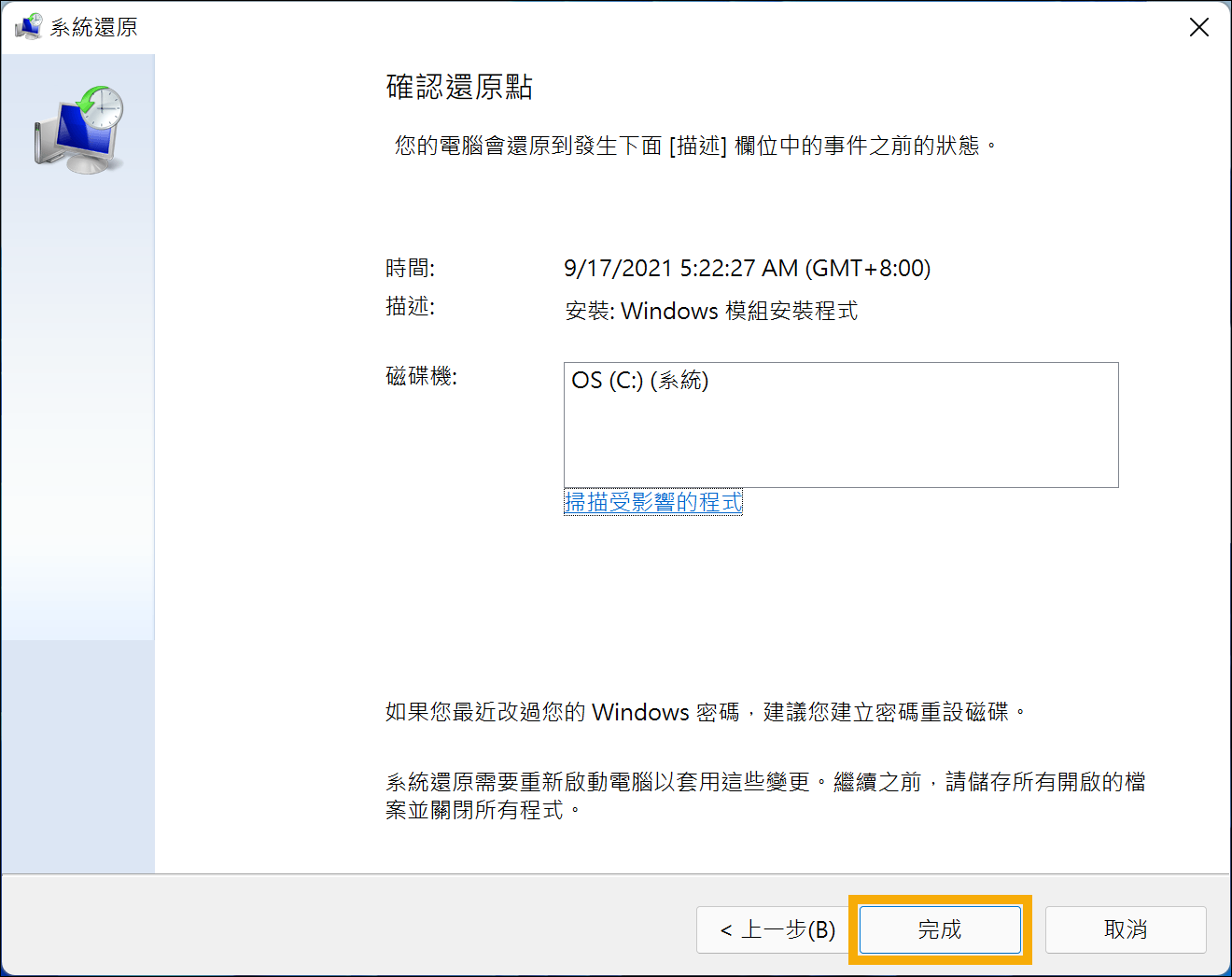Open the 掃描受影響的程式 link

tap(653, 502)
